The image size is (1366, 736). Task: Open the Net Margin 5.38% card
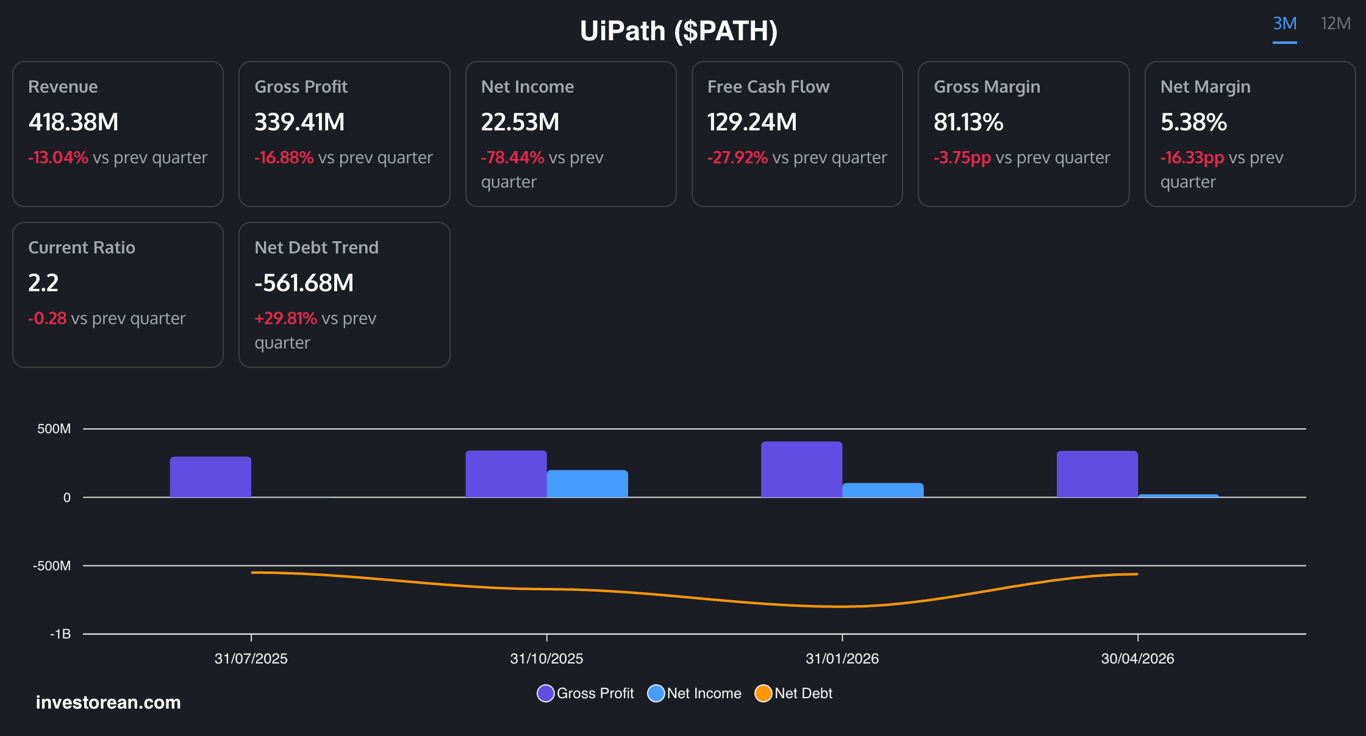(1250, 134)
